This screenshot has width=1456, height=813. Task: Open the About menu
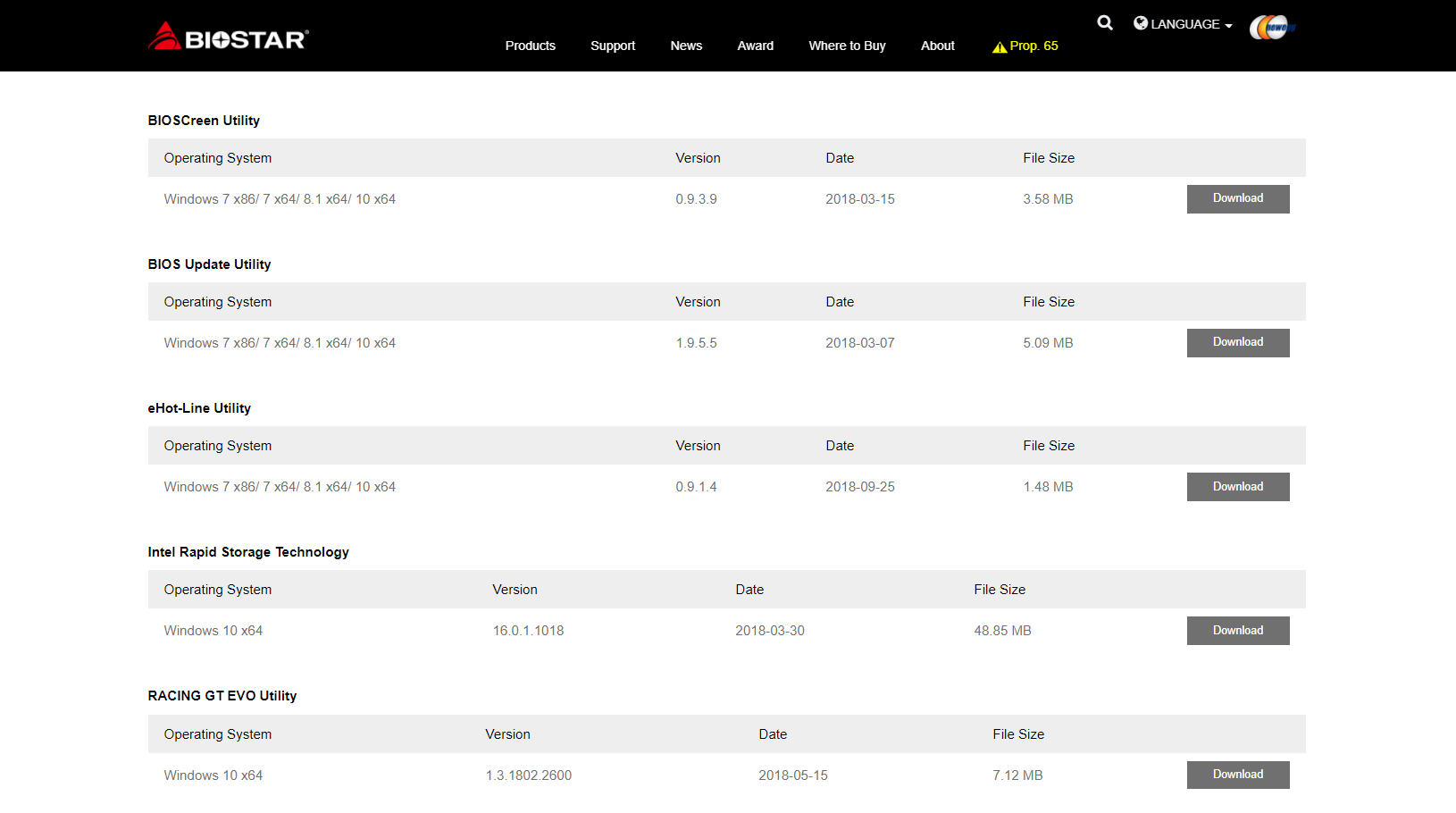coord(938,46)
